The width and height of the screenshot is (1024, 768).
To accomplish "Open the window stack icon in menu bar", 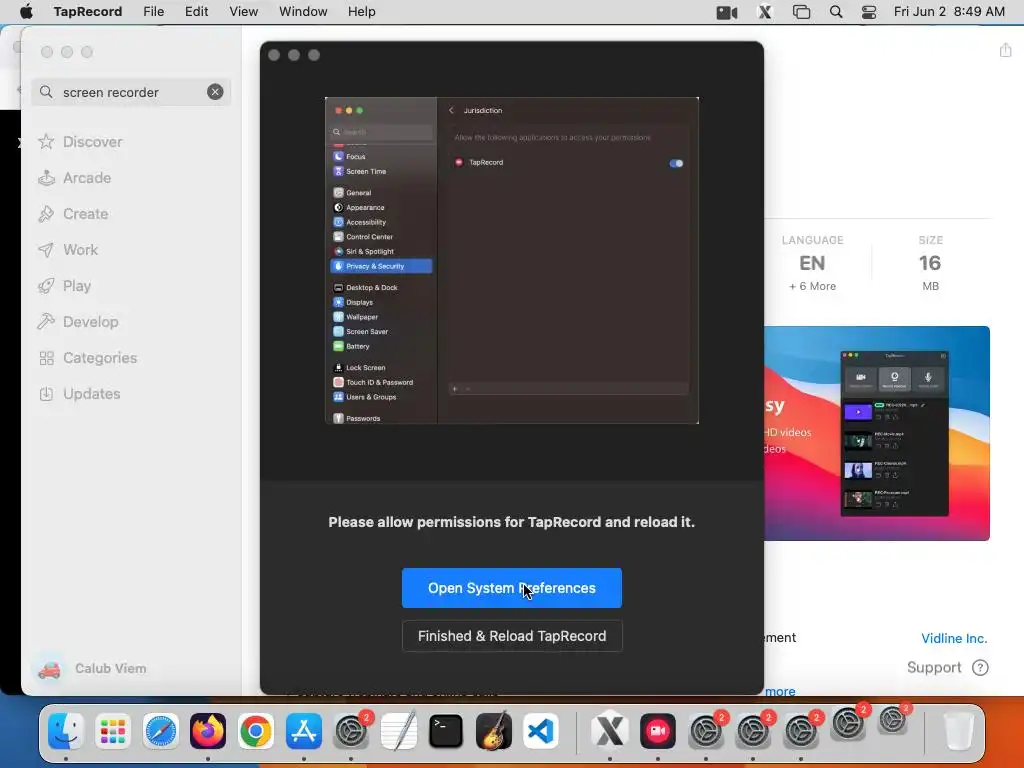I will (x=801, y=12).
